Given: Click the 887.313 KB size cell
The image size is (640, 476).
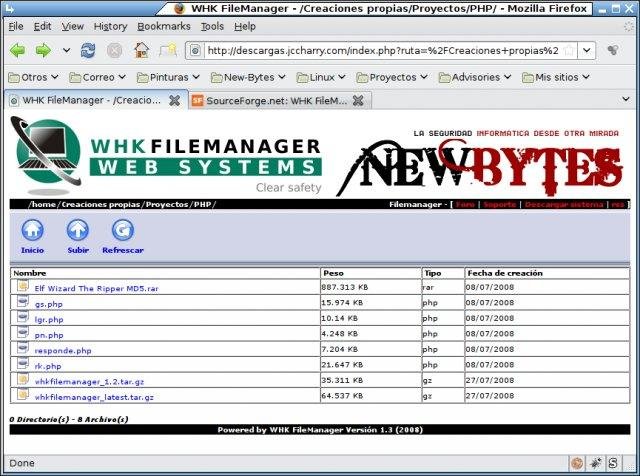Looking at the screenshot, I should [x=371, y=287].
